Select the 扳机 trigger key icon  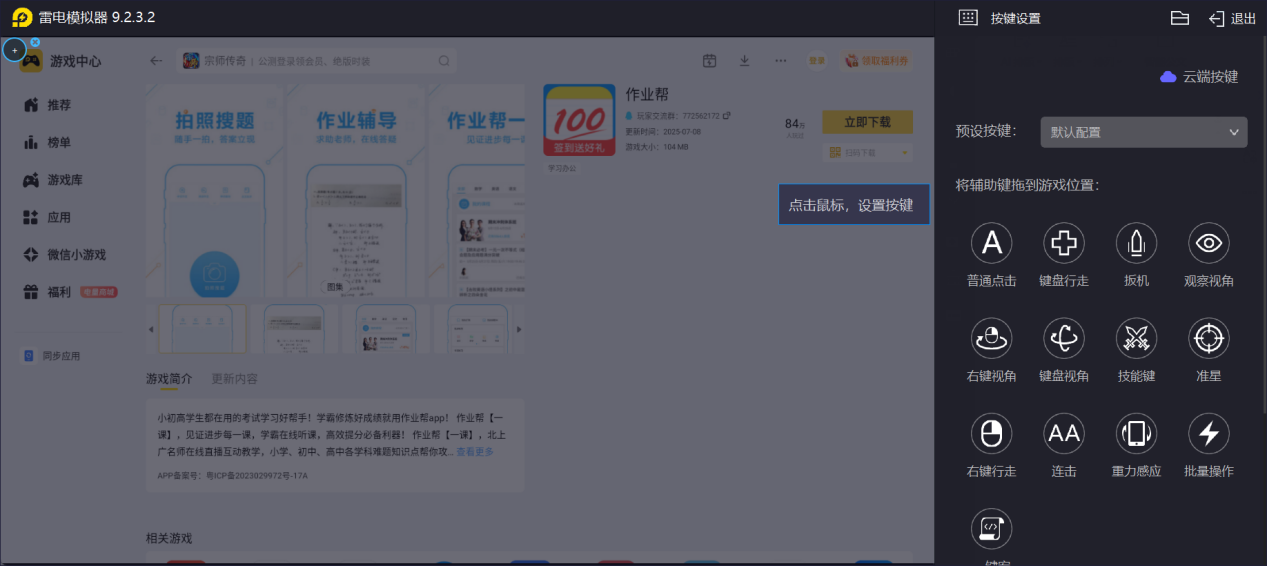[1136, 243]
